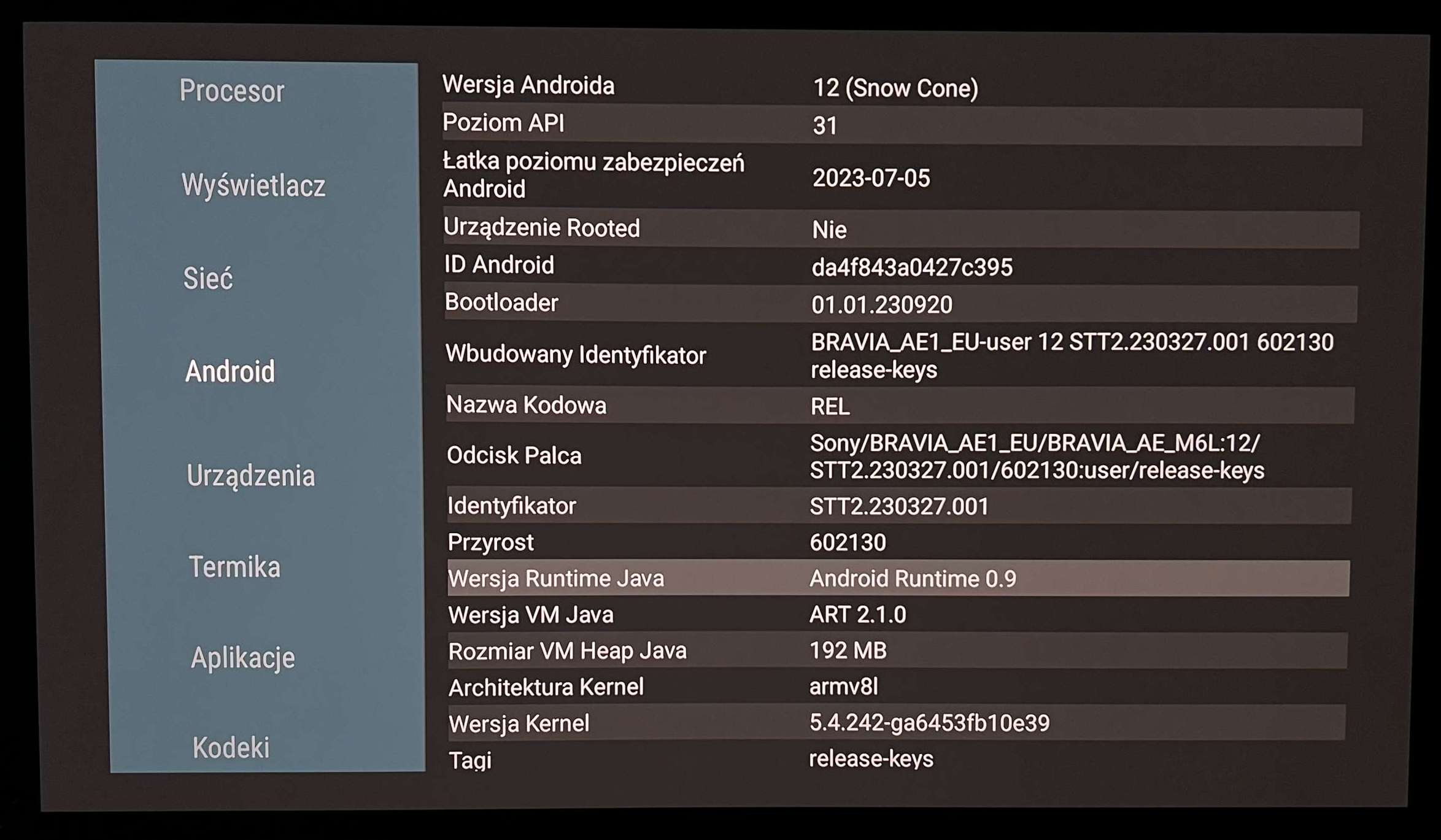
Task: Click the ID Android label
Action: coord(499,265)
